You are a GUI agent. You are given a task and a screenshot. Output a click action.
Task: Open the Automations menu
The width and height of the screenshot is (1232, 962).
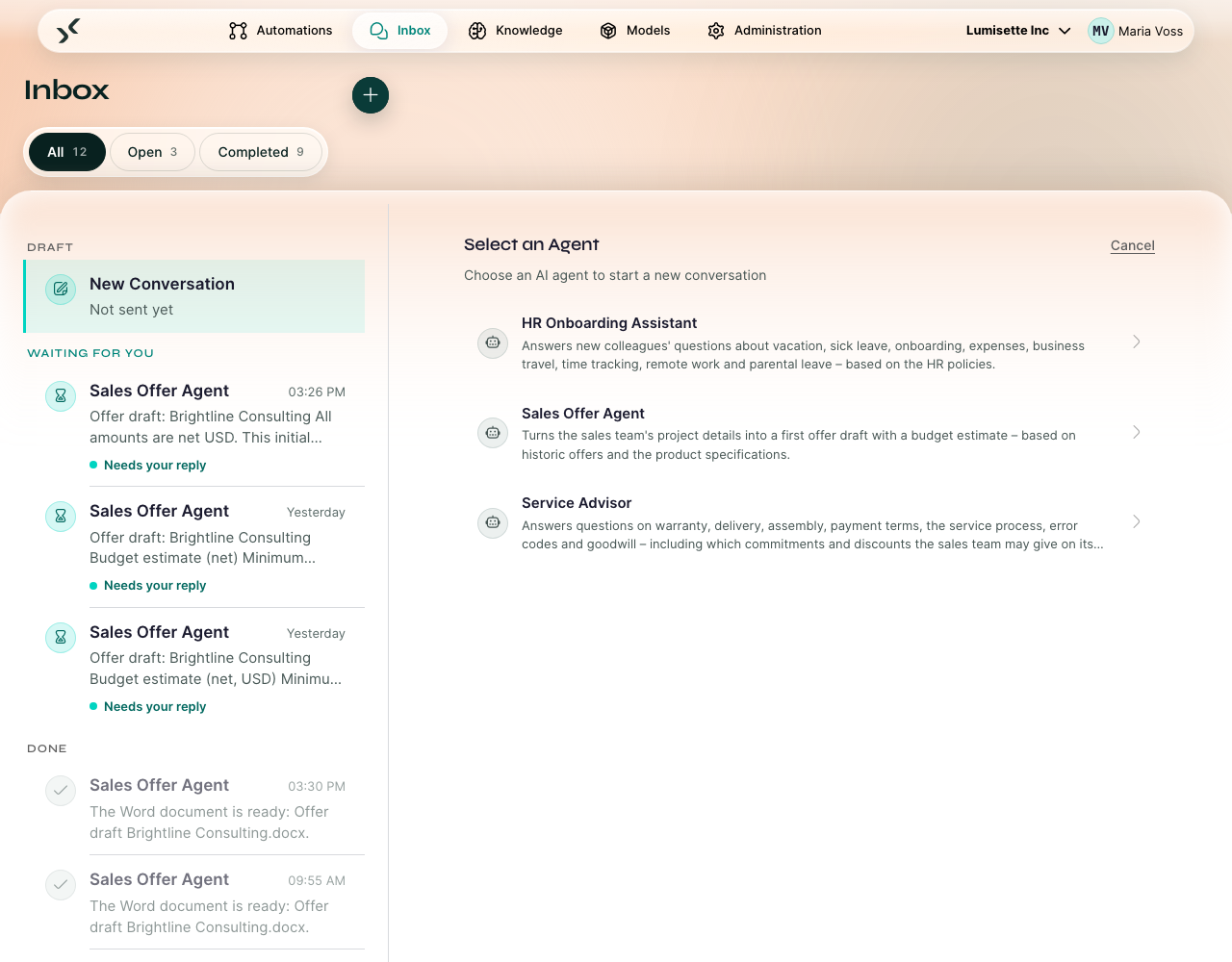281,31
